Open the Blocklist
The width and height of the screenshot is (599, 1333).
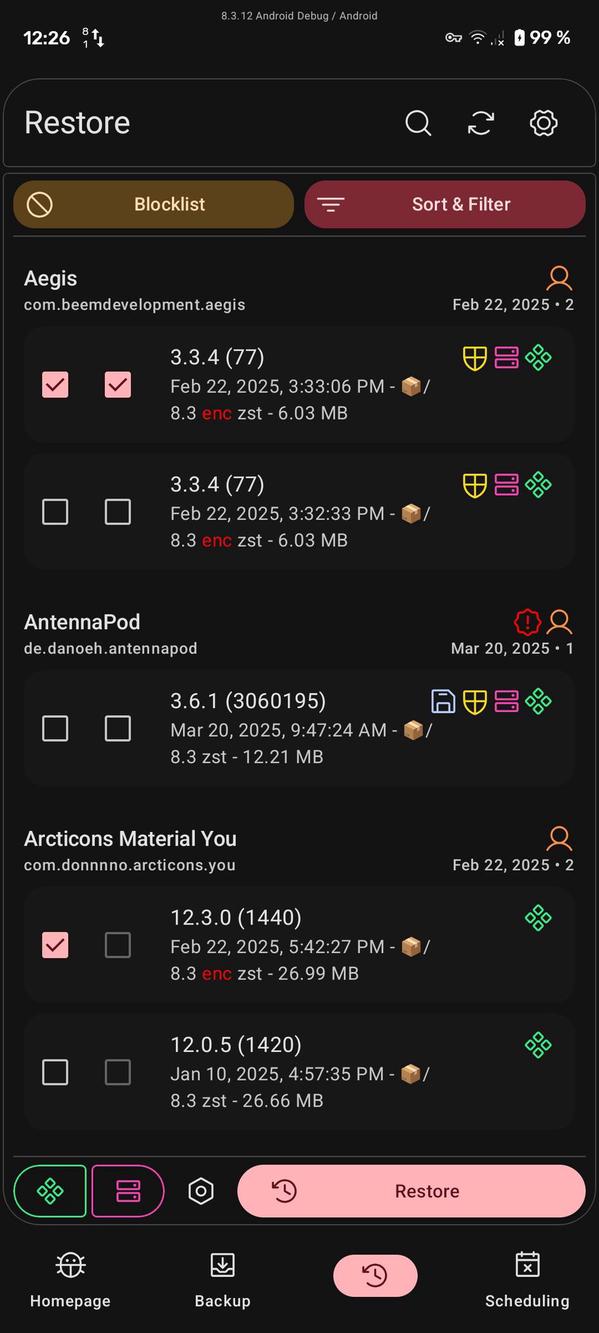coord(153,204)
